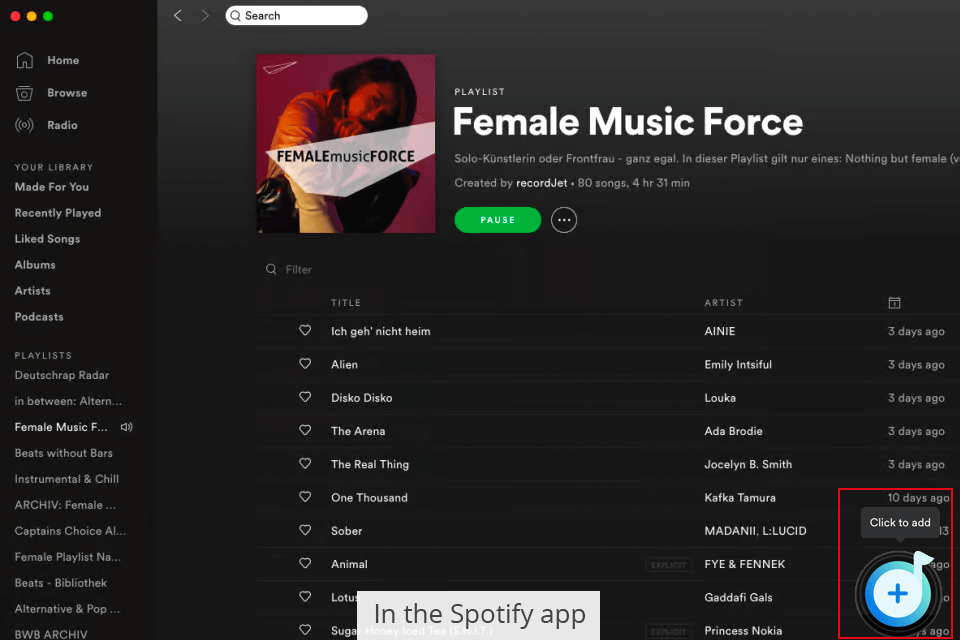Select the track Ich geh' nicht heim
The image size is (960, 640).
coord(381,331)
